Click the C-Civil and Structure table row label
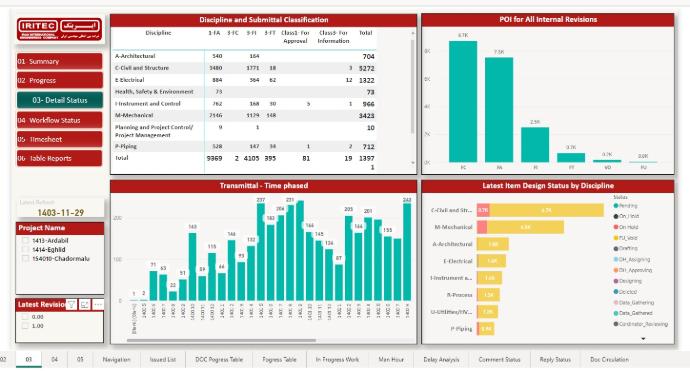The height and width of the screenshot is (371, 690). [x=142, y=68]
